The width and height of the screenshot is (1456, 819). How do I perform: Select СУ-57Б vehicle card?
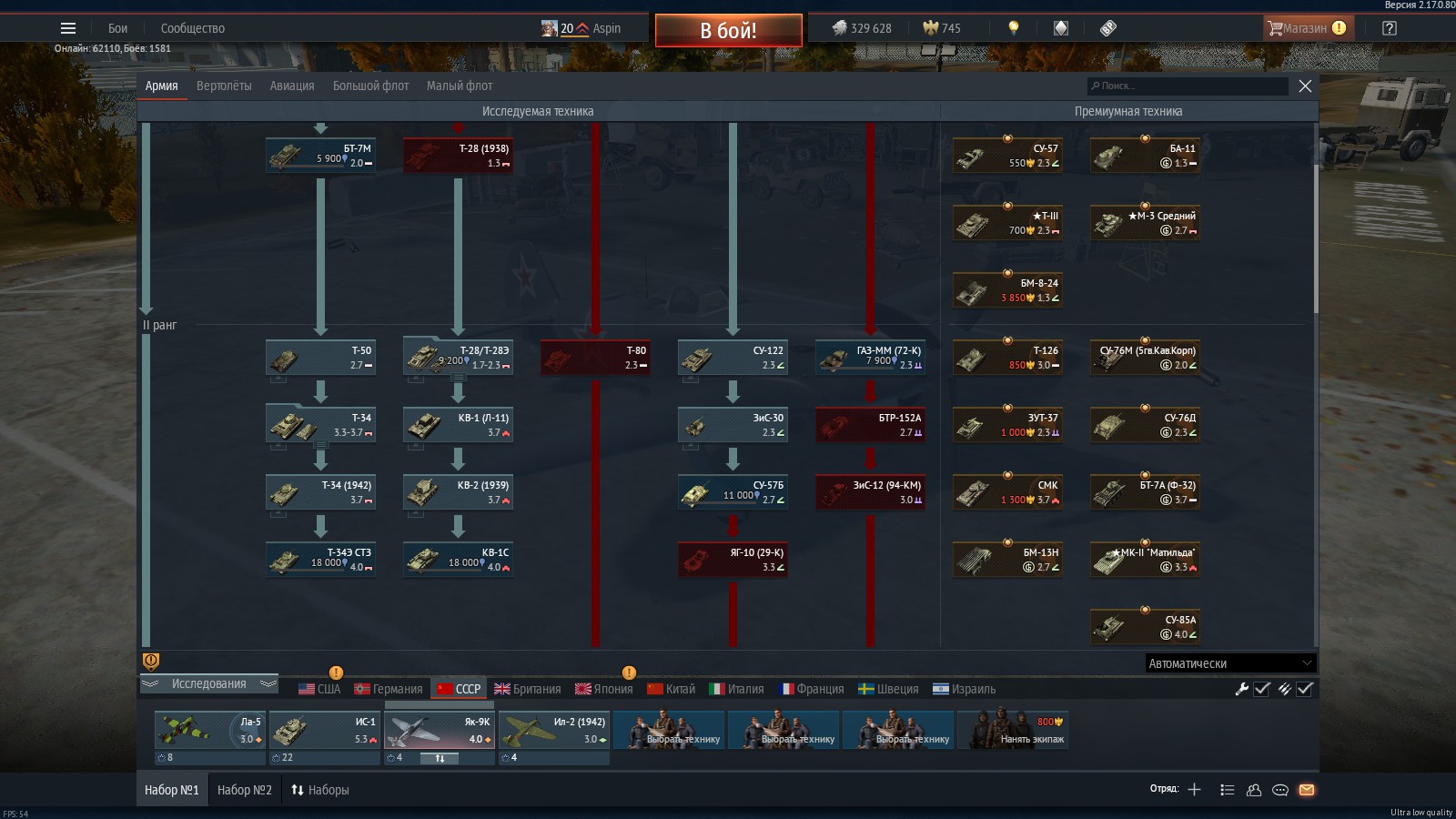point(733,491)
